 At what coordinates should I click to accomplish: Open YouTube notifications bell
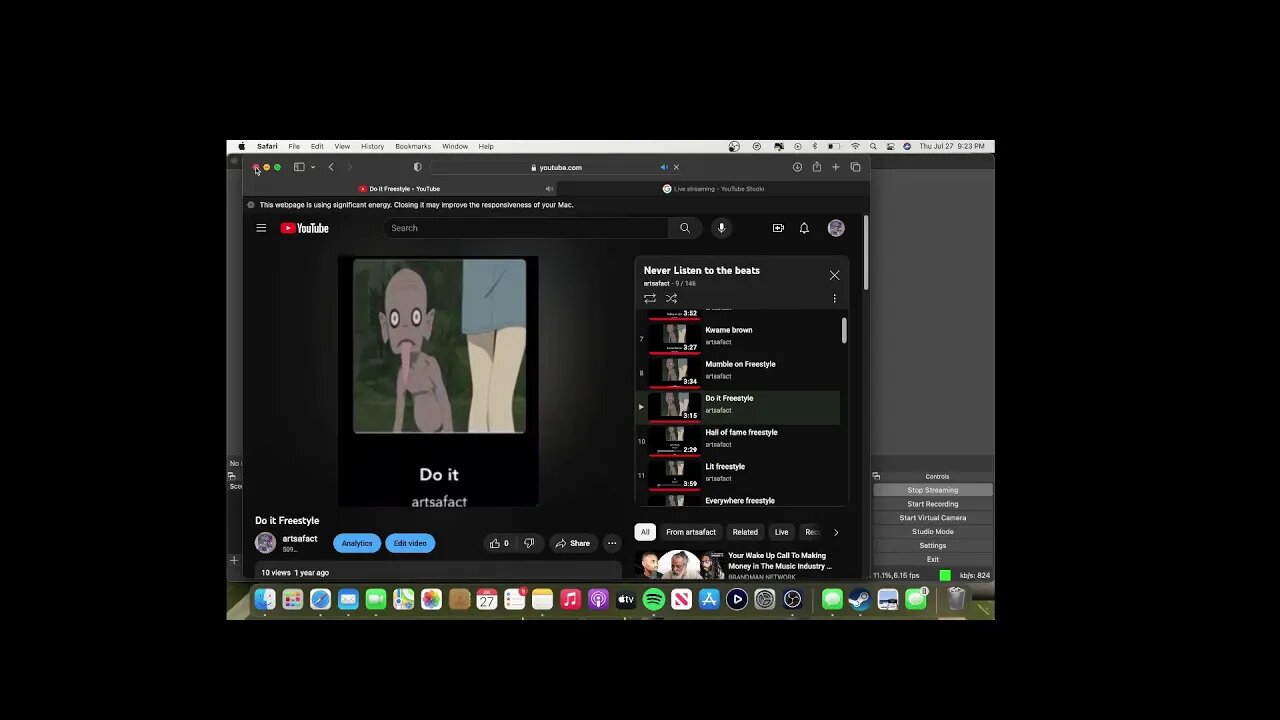[x=804, y=228]
